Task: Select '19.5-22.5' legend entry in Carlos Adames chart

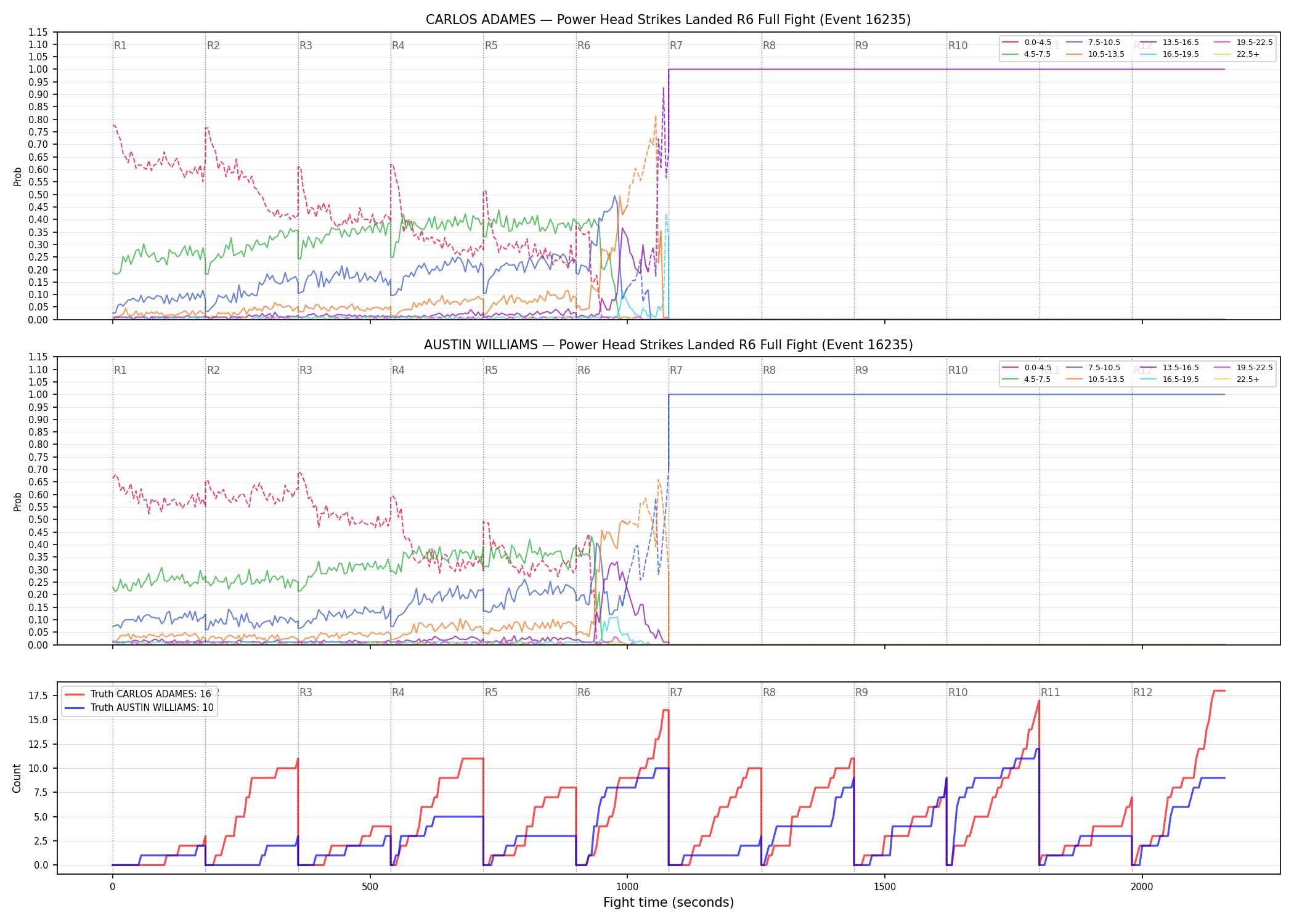Action: pos(1243,43)
